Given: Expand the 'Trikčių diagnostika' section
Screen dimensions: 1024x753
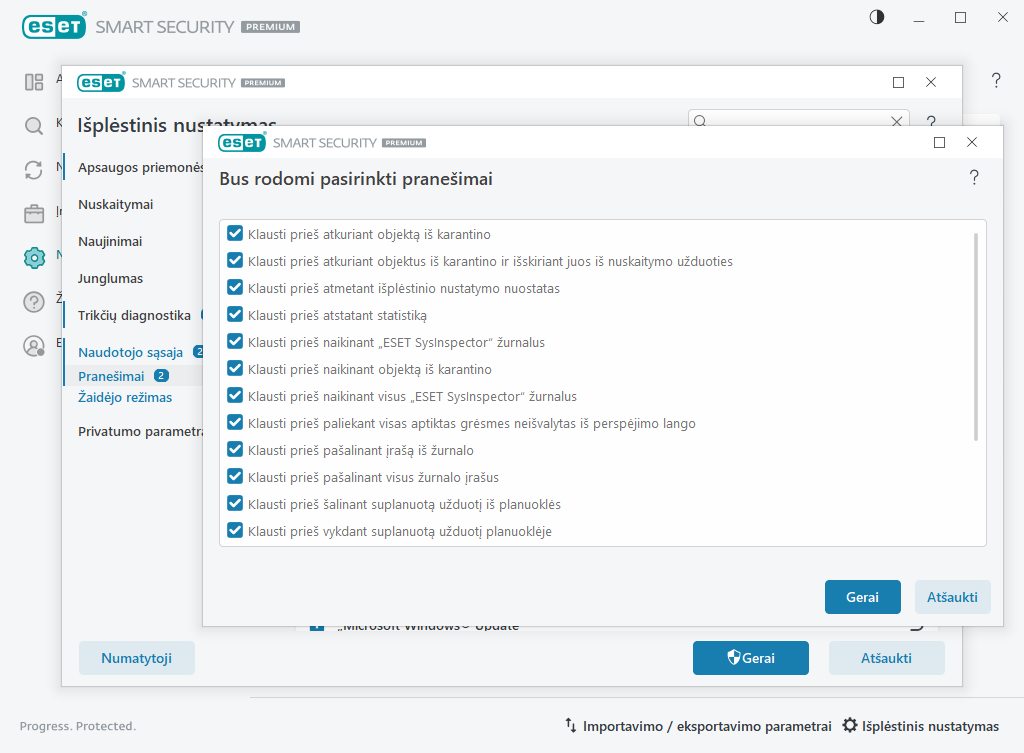Looking at the screenshot, I should pos(134,315).
